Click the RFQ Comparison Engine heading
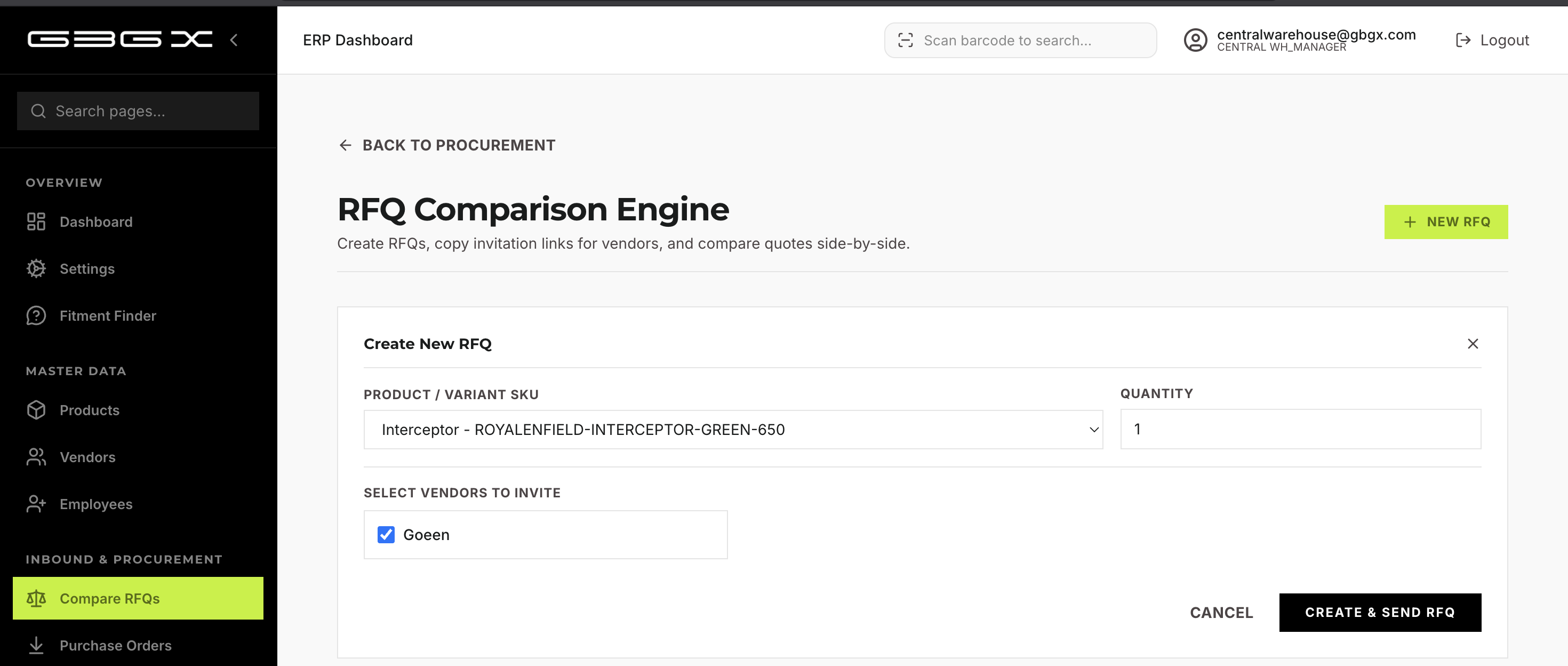The height and width of the screenshot is (666, 1568). click(533, 209)
